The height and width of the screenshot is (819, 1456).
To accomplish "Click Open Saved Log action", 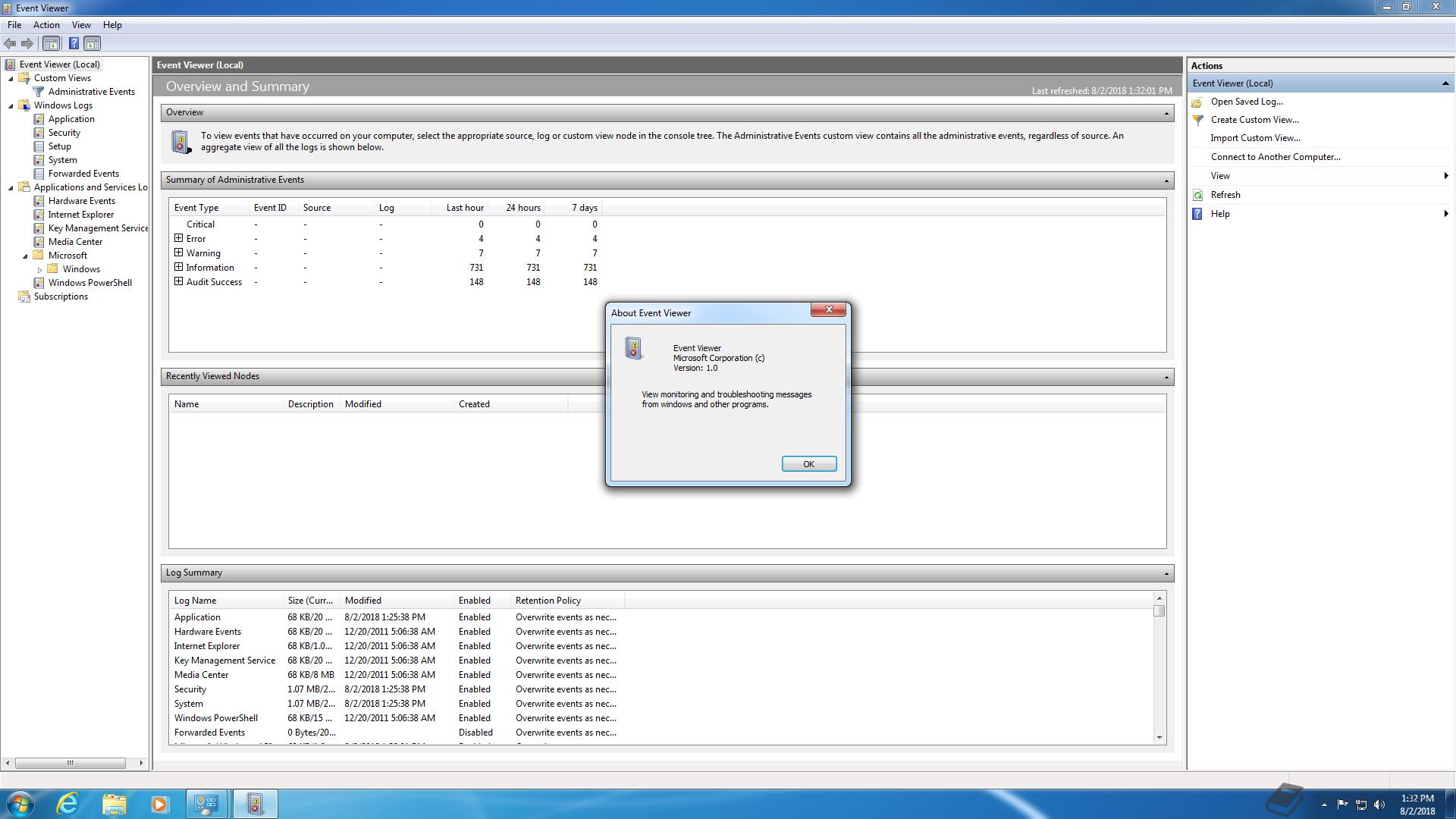I will coord(1247,102).
